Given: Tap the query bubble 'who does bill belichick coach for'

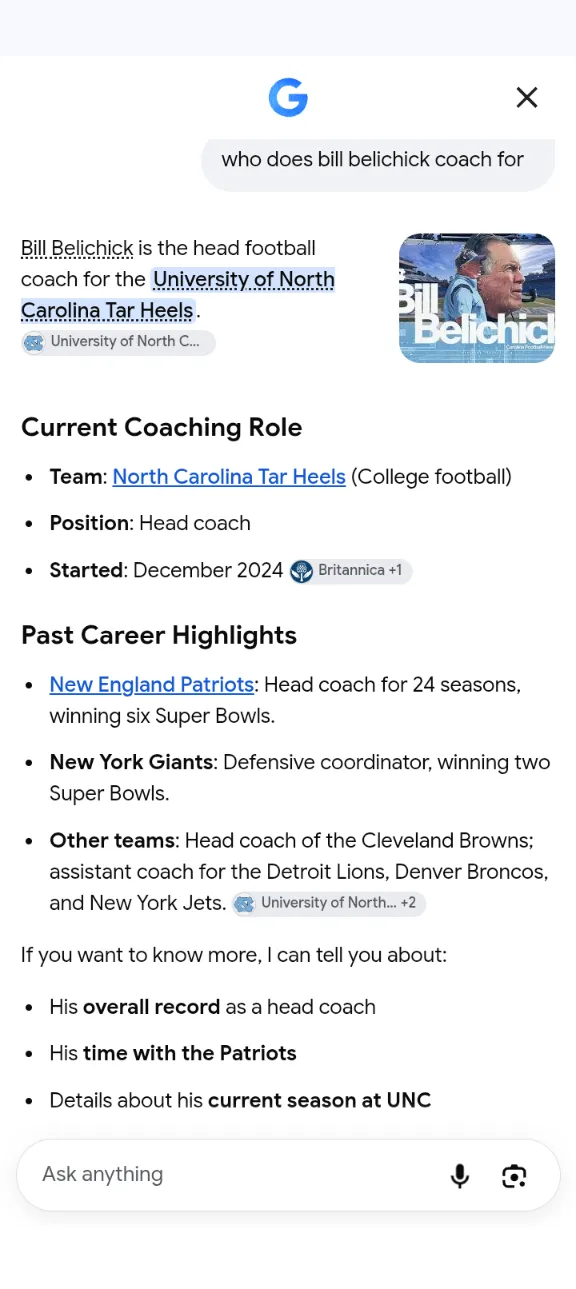Looking at the screenshot, I should (x=378, y=160).
